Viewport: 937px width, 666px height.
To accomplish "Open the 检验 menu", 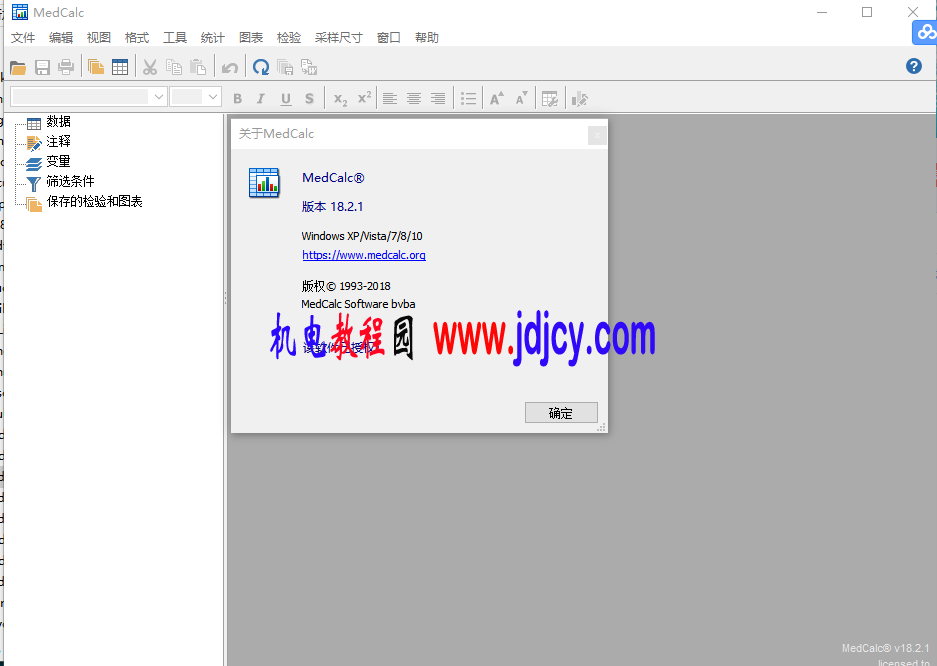I will 289,38.
